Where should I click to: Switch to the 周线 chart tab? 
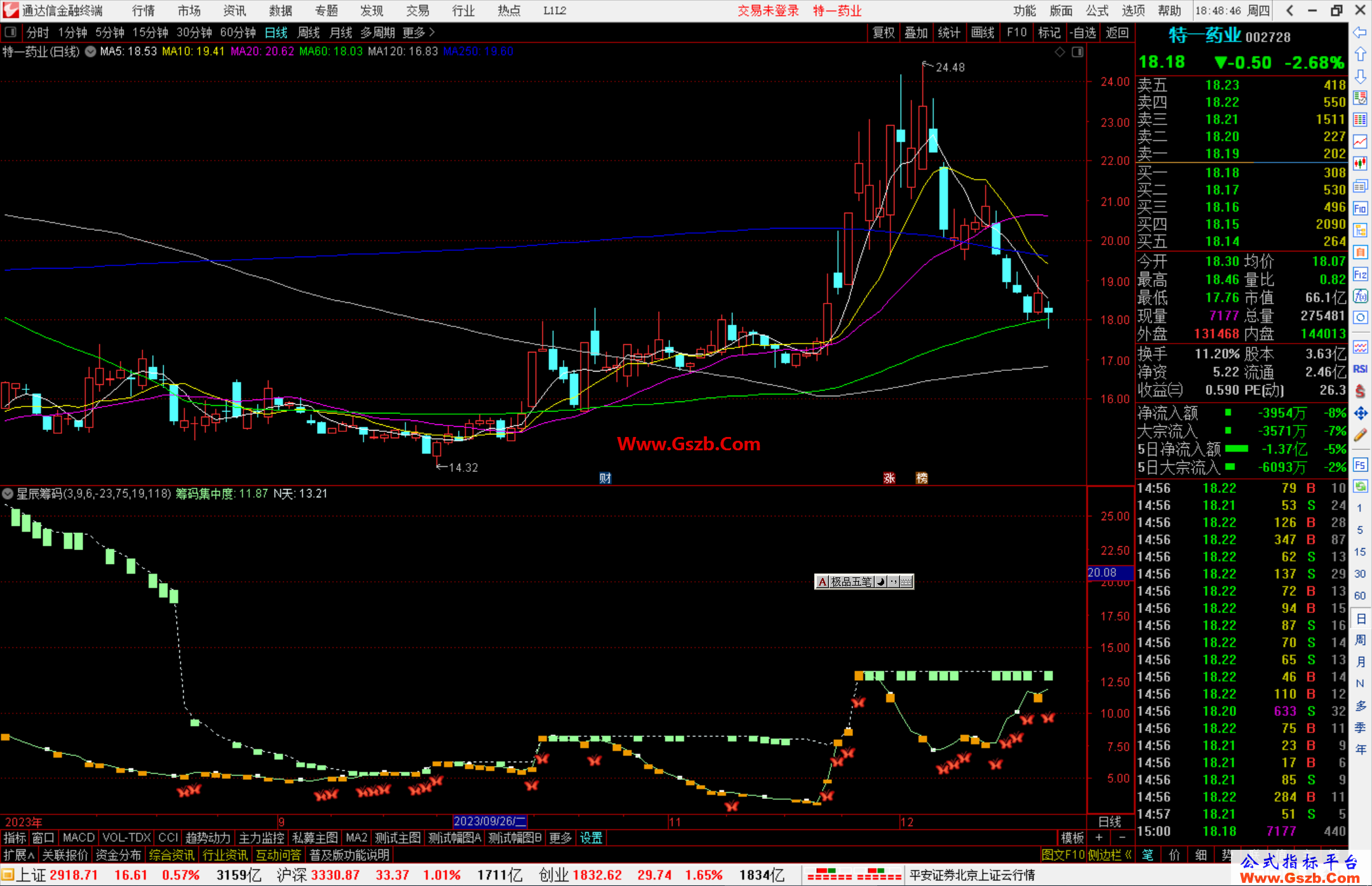[309, 32]
